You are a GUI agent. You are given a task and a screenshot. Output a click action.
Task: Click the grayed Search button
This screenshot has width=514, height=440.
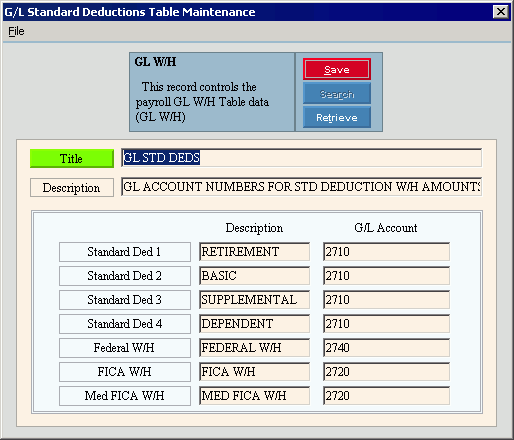[337, 94]
